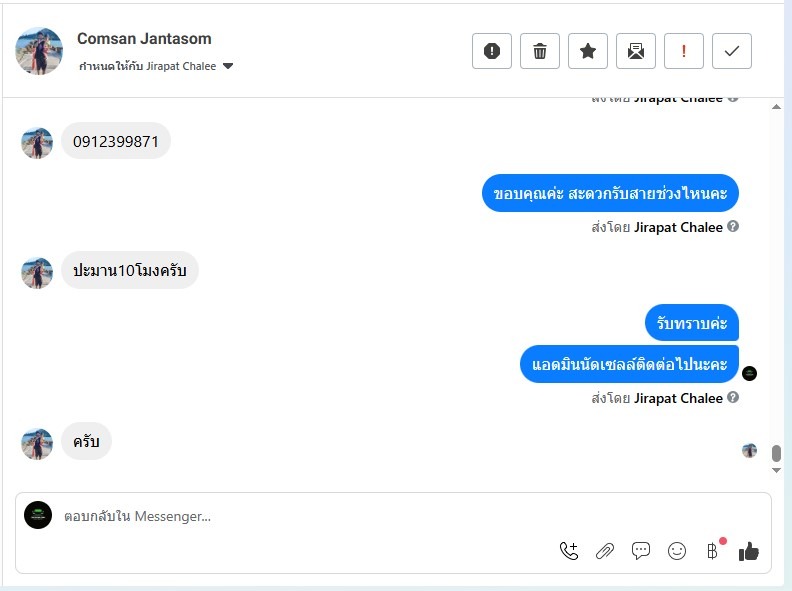Open Comsan Jantasom profile name
The width and height of the screenshot is (792, 591).
(144, 38)
